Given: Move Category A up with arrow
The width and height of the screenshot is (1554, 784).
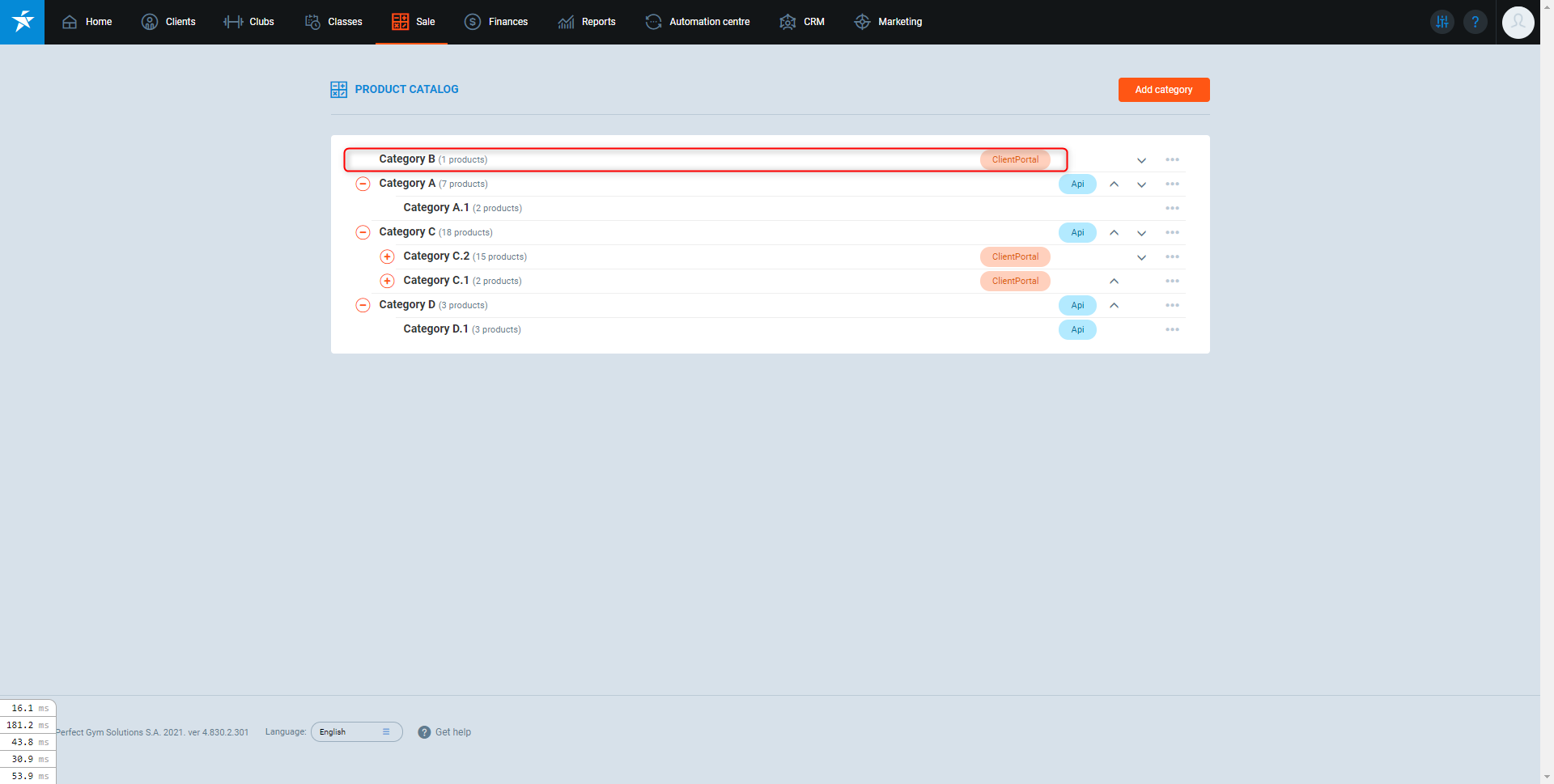Looking at the screenshot, I should [1114, 184].
